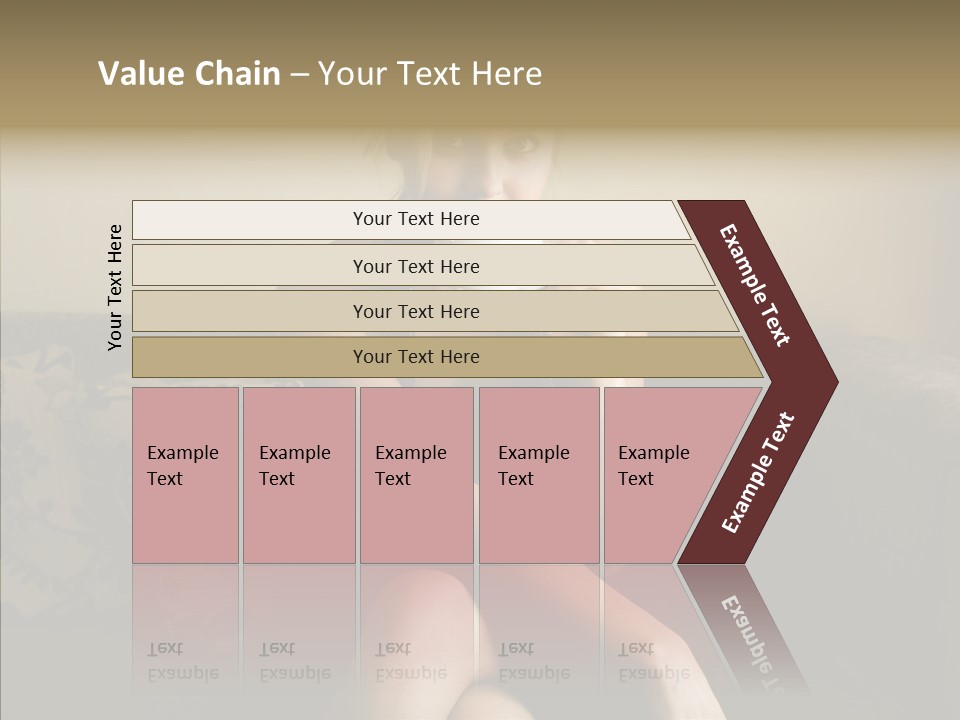Image resolution: width=960 pixels, height=720 pixels.
Task: Click the bold 'Value Chain' words in title
Action: click(189, 74)
